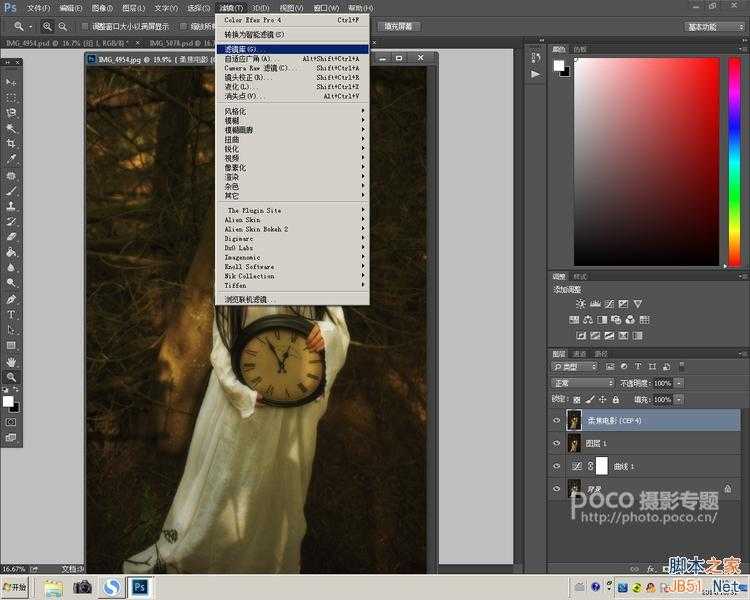The image size is (750, 600).
Task: Enable the resize windows to fit checkbox
Action: coord(85,26)
